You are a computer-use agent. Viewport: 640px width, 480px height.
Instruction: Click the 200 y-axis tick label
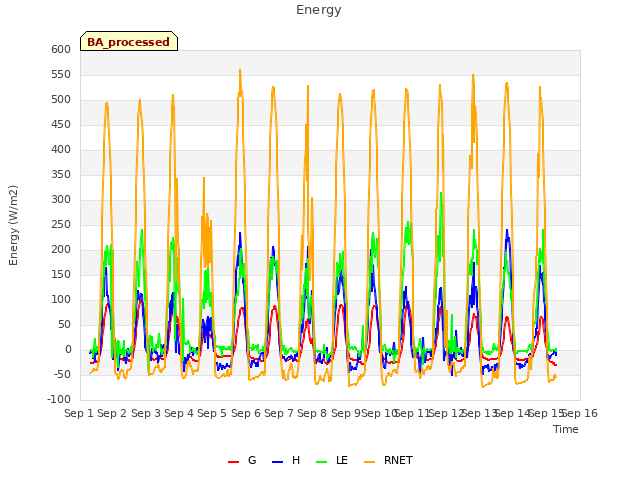click(x=61, y=249)
